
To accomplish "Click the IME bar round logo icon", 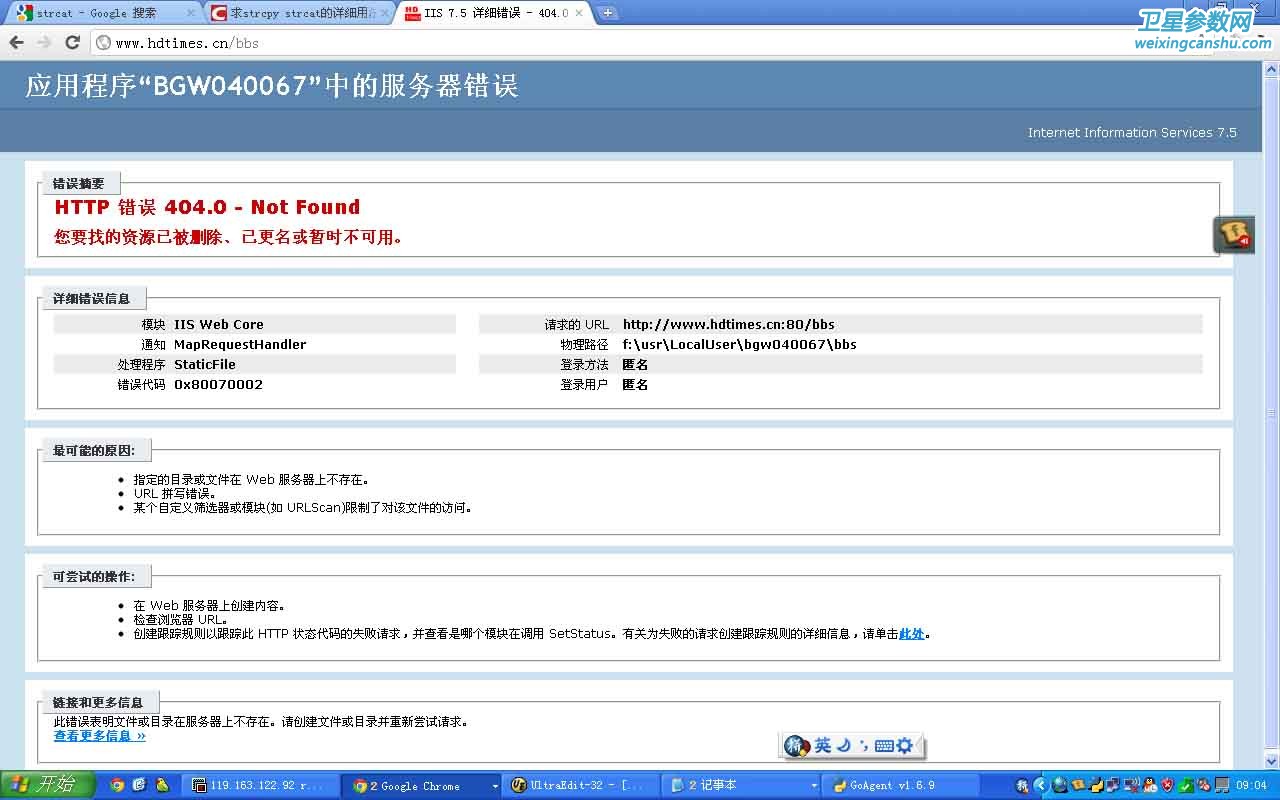I will coord(797,746).
